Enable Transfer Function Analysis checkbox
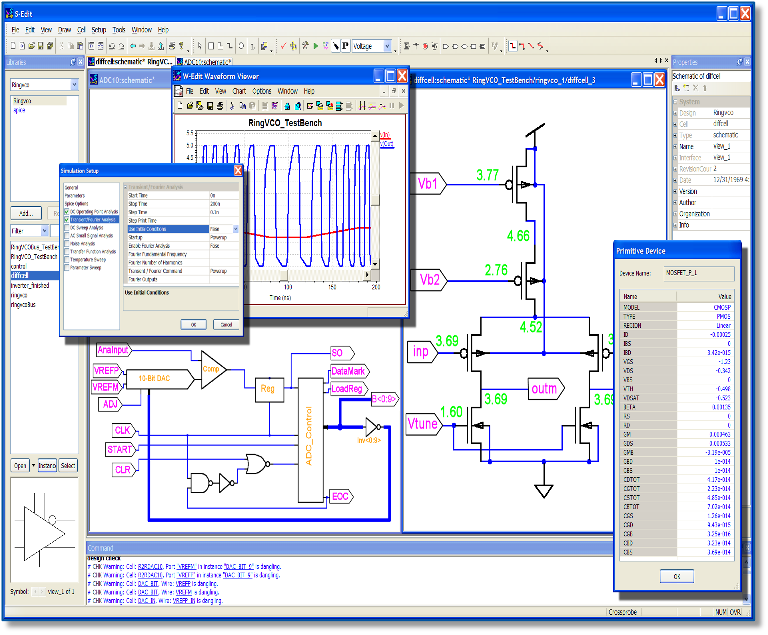 (67, 251)
